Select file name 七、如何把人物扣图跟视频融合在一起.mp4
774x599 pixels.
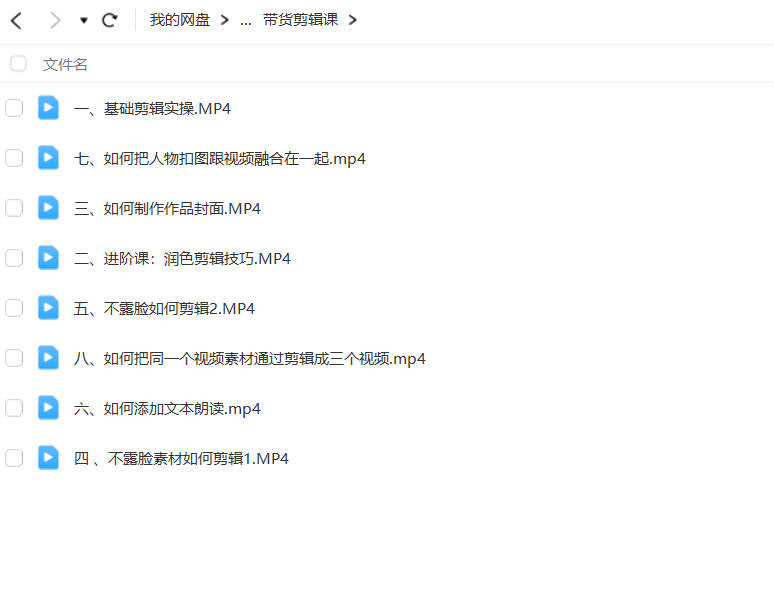220,159
